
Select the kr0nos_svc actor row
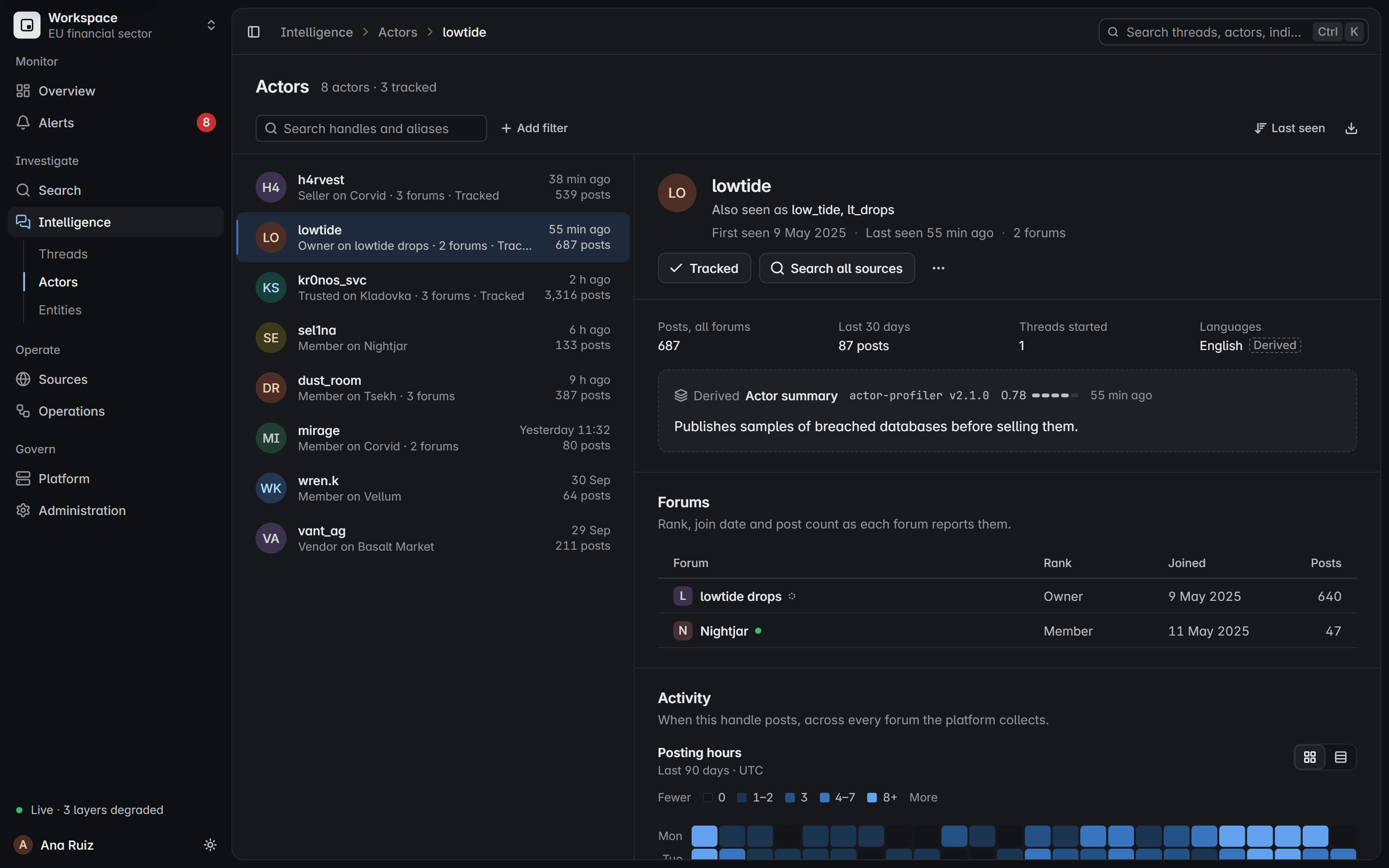tap(433, 287)
